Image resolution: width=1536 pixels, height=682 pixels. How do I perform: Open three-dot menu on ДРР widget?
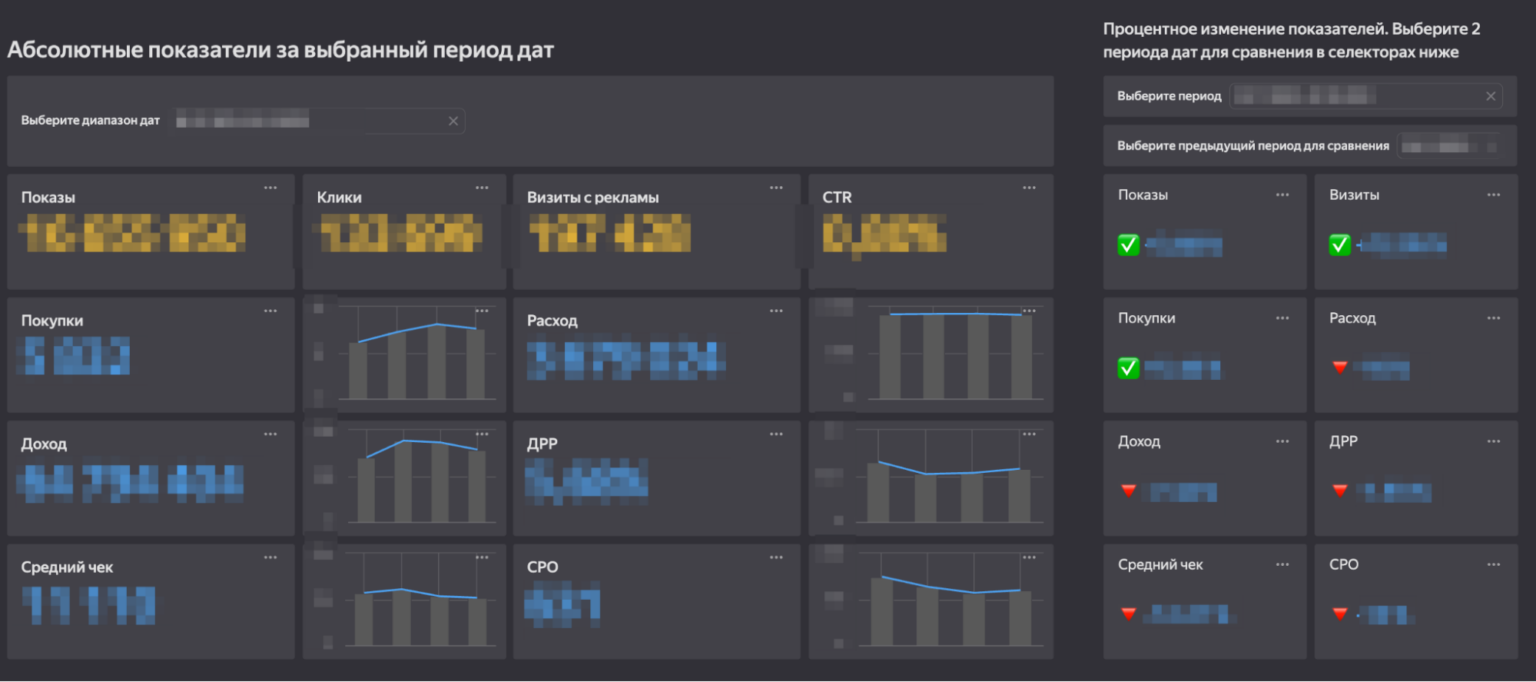[776, 434]
